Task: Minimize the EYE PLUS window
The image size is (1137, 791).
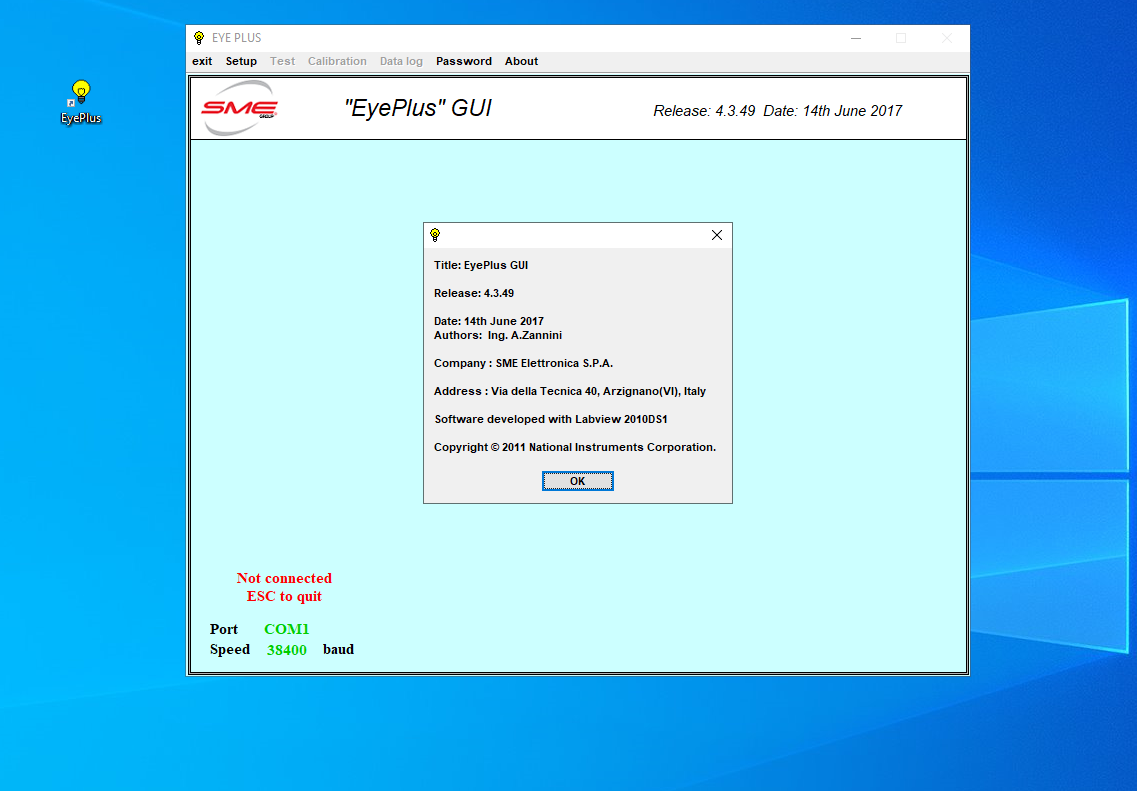Action: point(856,38)
